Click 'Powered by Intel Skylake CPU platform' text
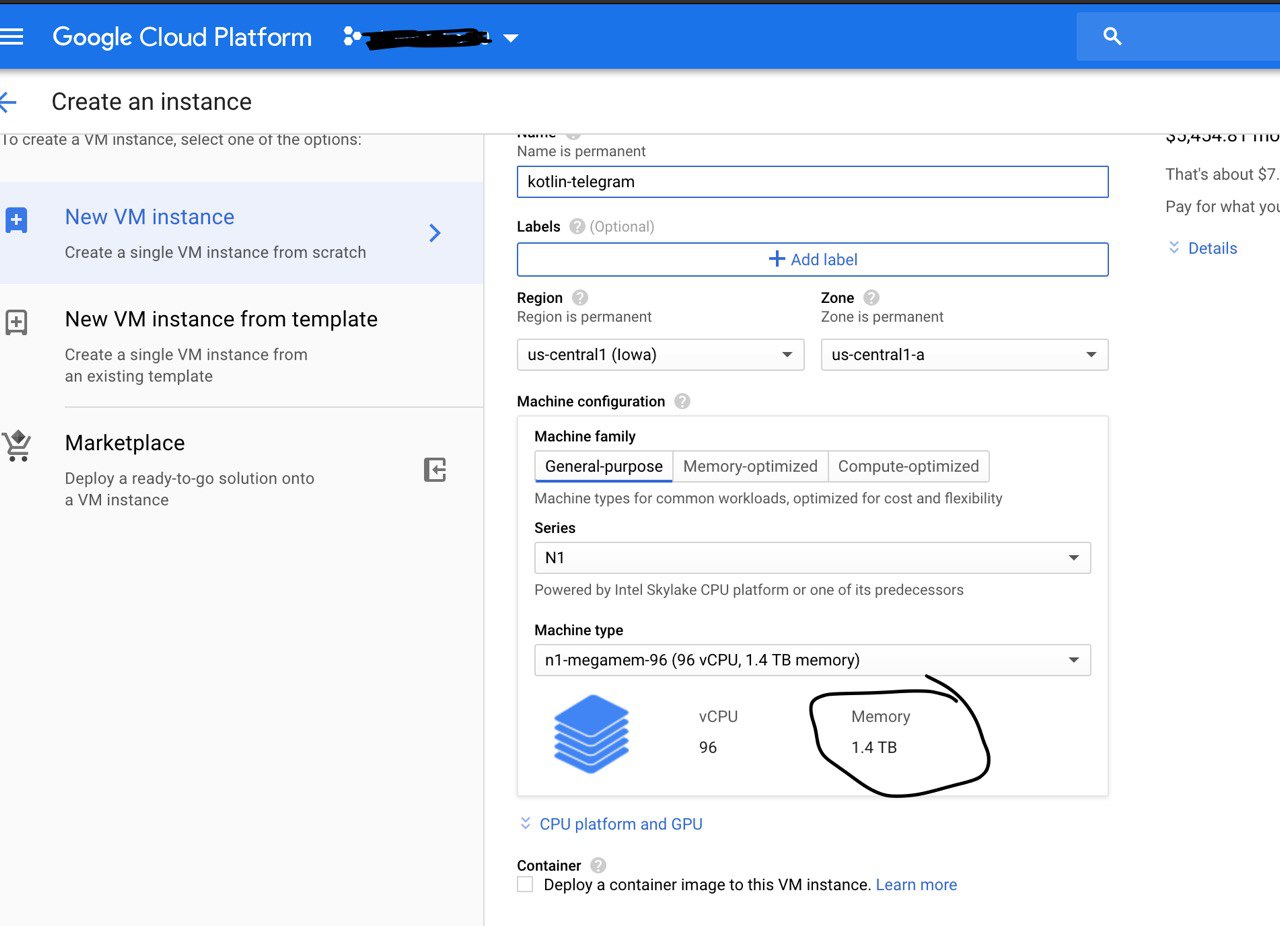Screen dimensions: 1280x926 749,590
